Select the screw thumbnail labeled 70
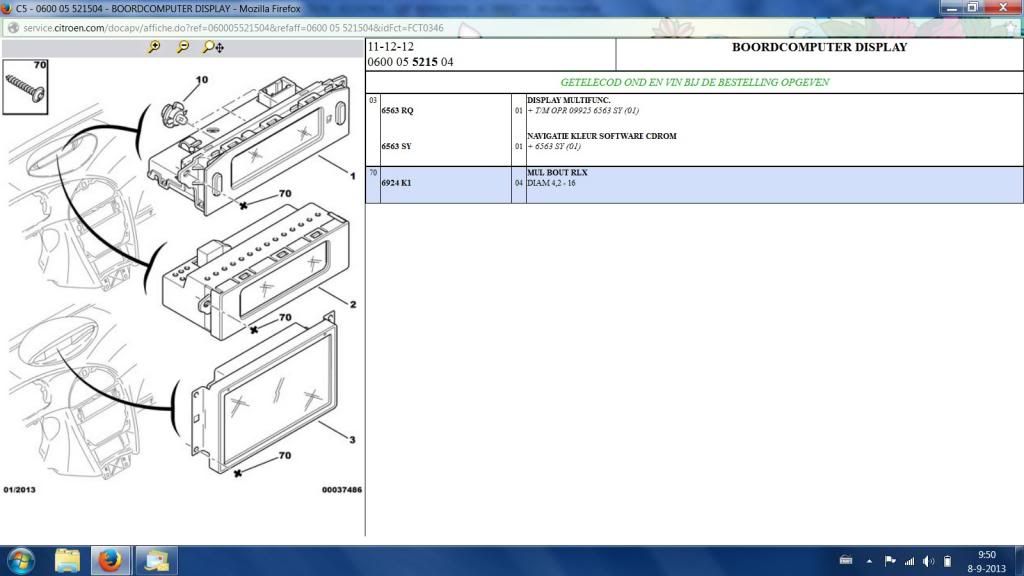This screenshot has width=1024, height=576. coord(25,87)
